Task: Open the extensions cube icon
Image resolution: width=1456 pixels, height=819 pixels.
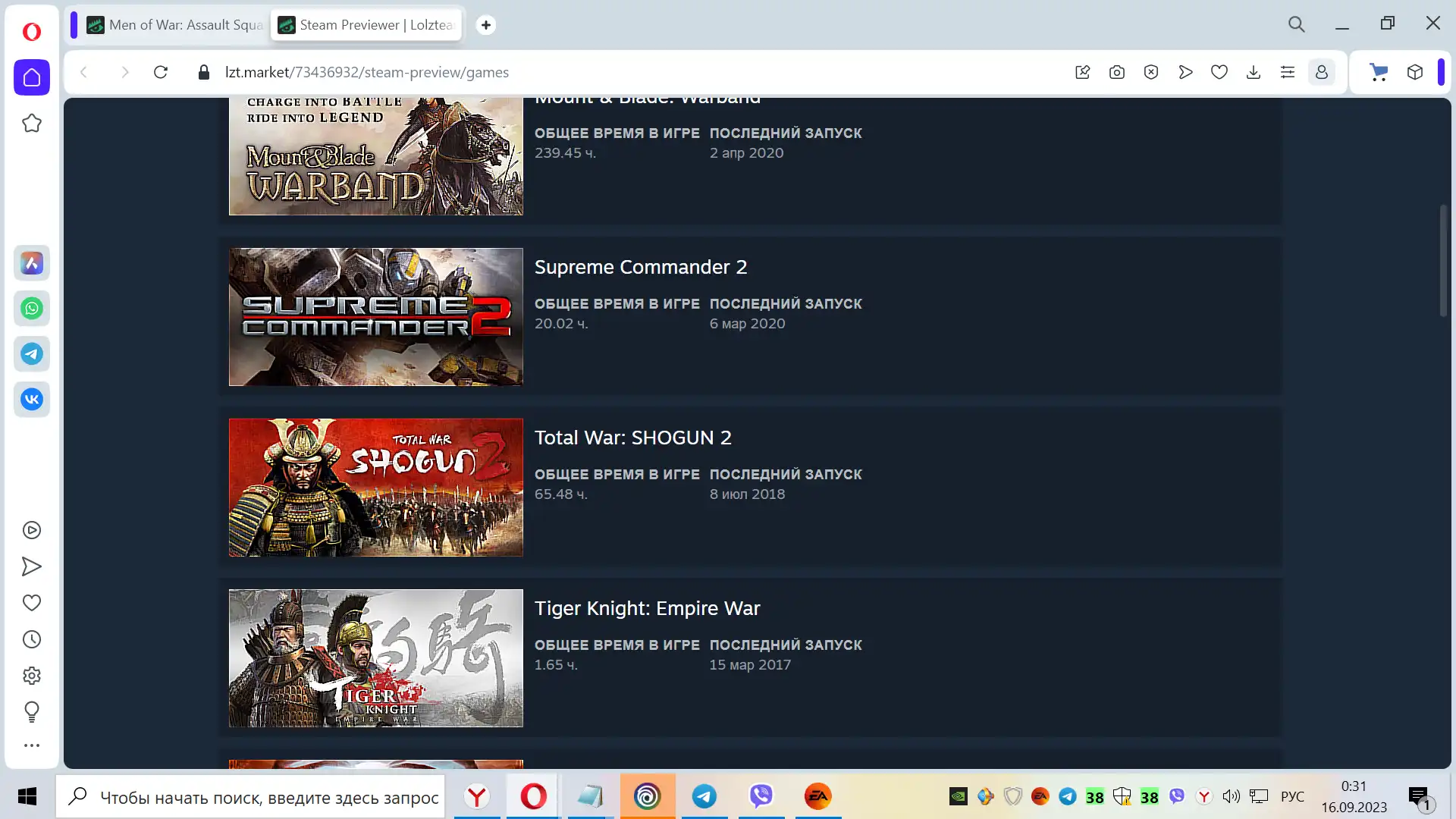Action: coord(1415,72)
